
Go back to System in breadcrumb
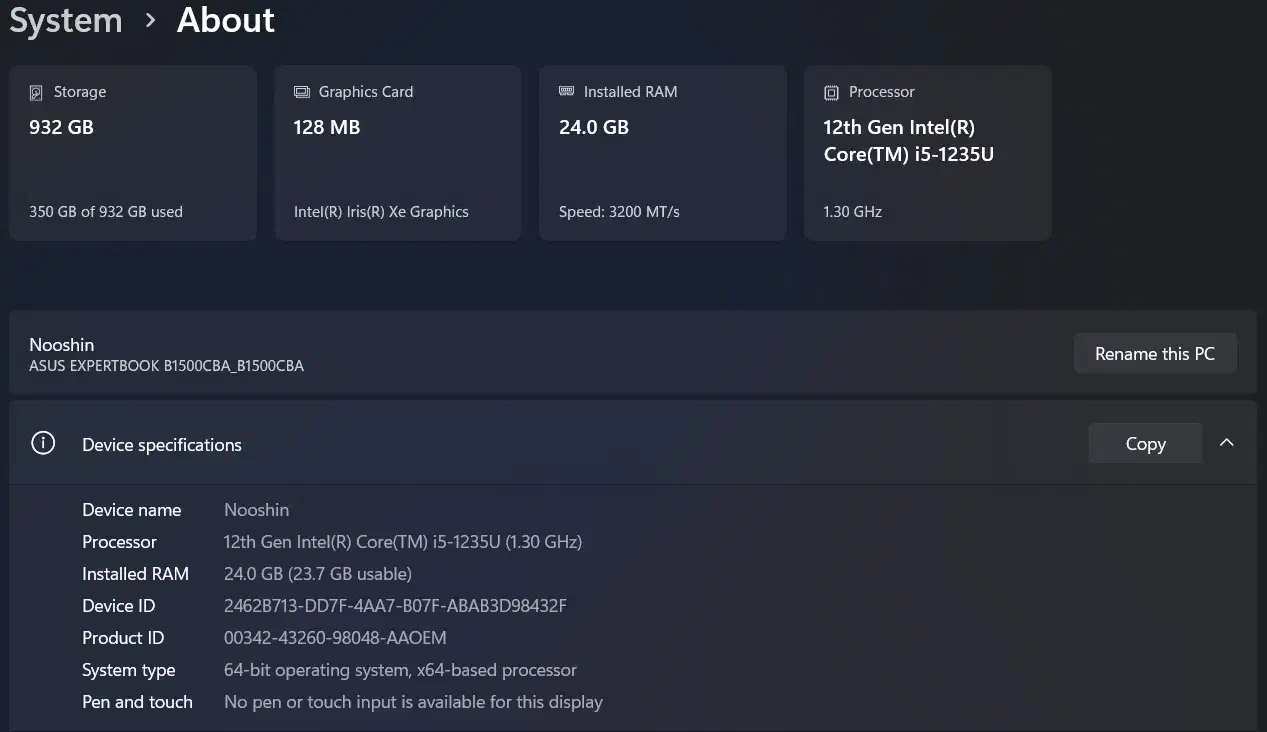tap(66, 20)
